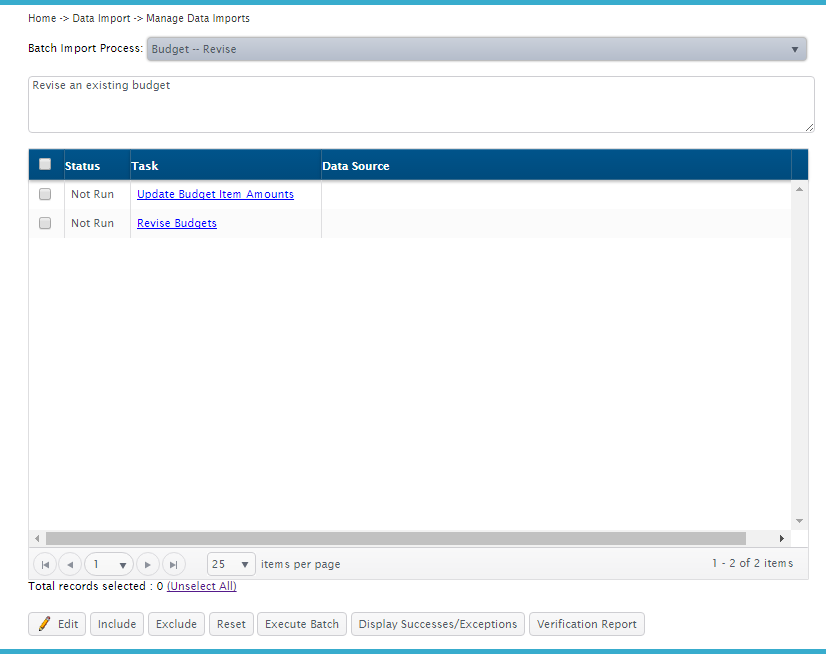Toggle the select-all header checkbox
The image size is (826, 654).
pos(45,165)
